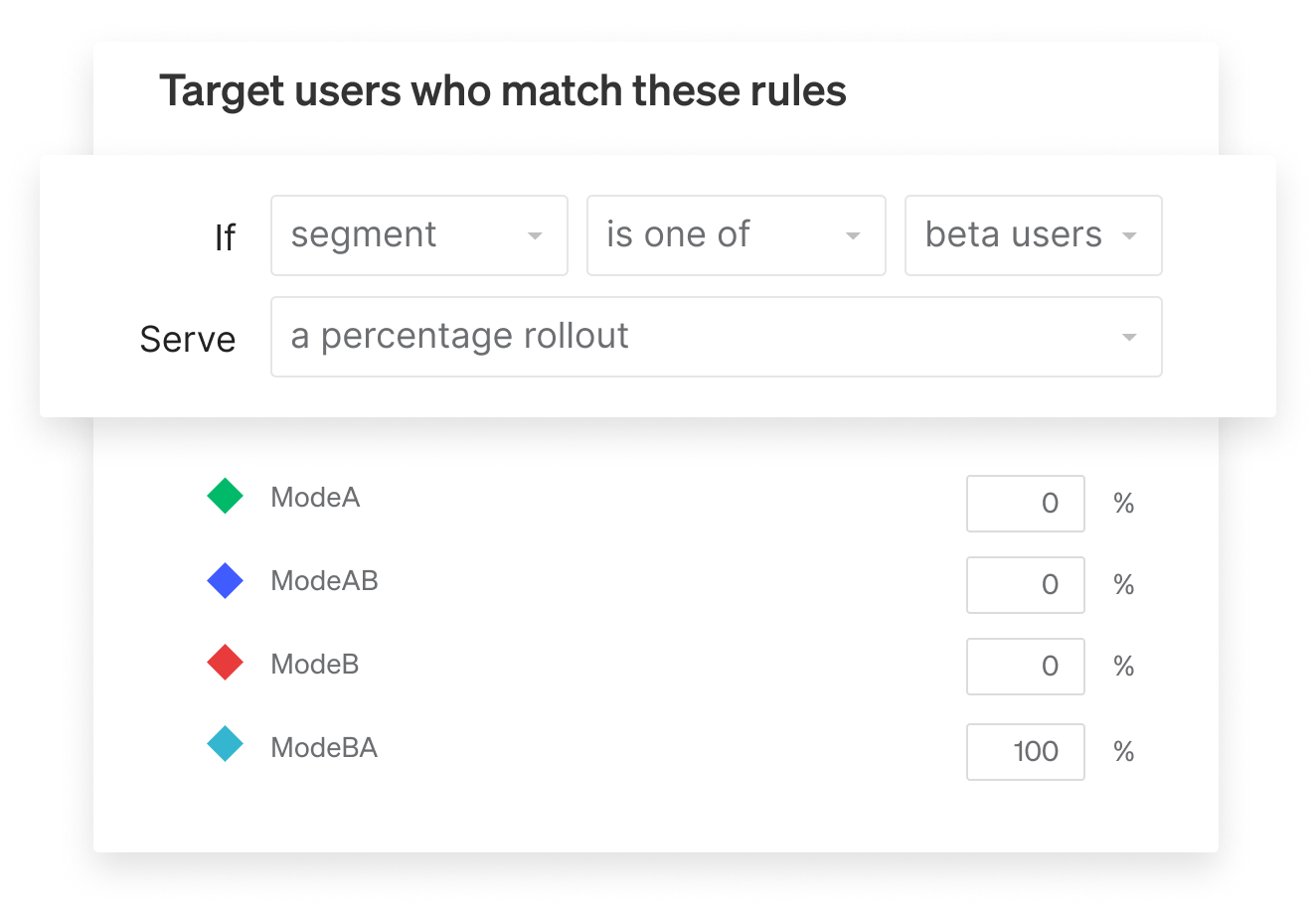The image size is (1316, 908).
Task: Open the 'is one of' operator dropdown
Action: [736, 235]
